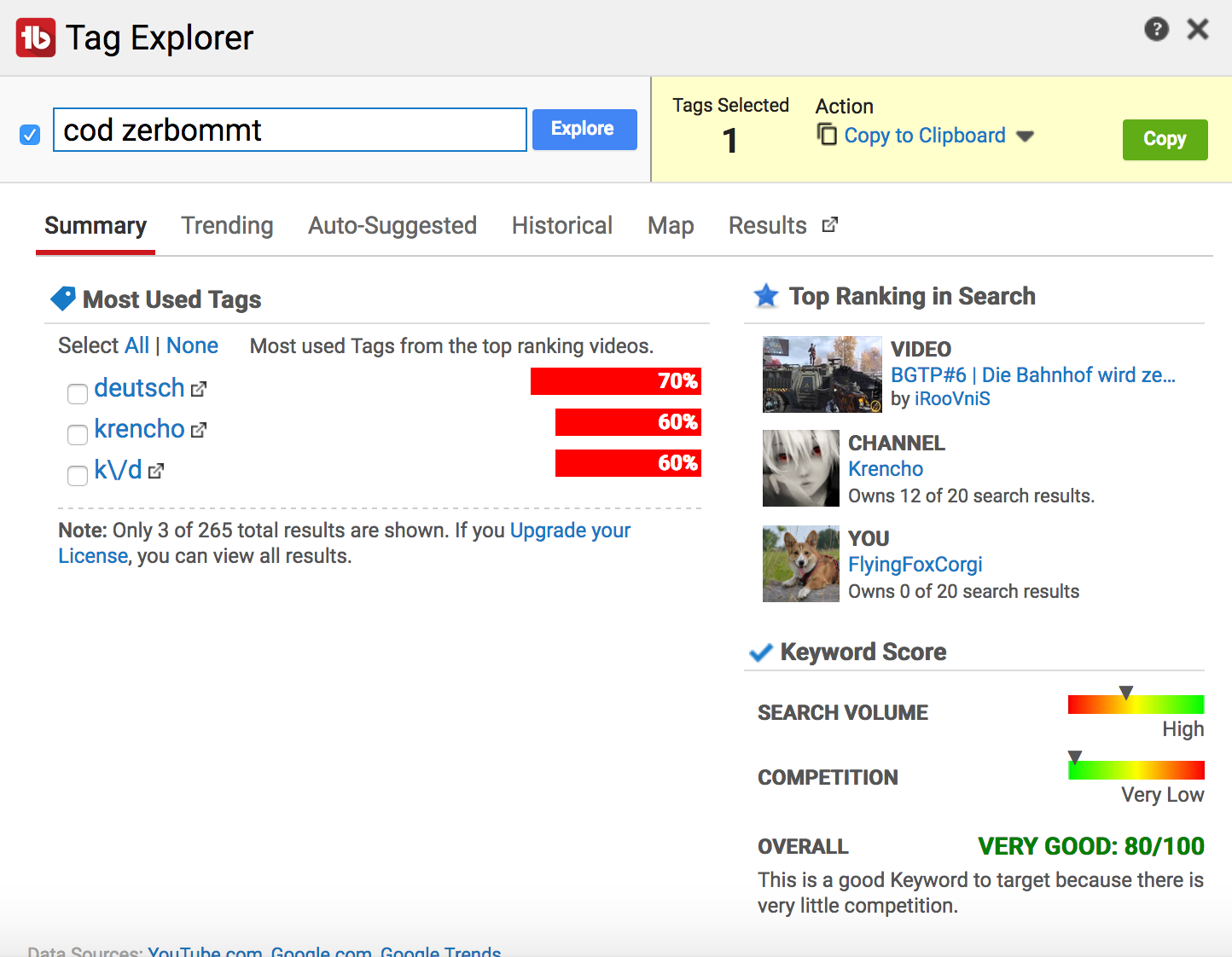Image resolution: width=1232 pixels, height=957 pixels.
Task: Click the Search Volume gradient indicator bar
Action: tap(1136, 705)
